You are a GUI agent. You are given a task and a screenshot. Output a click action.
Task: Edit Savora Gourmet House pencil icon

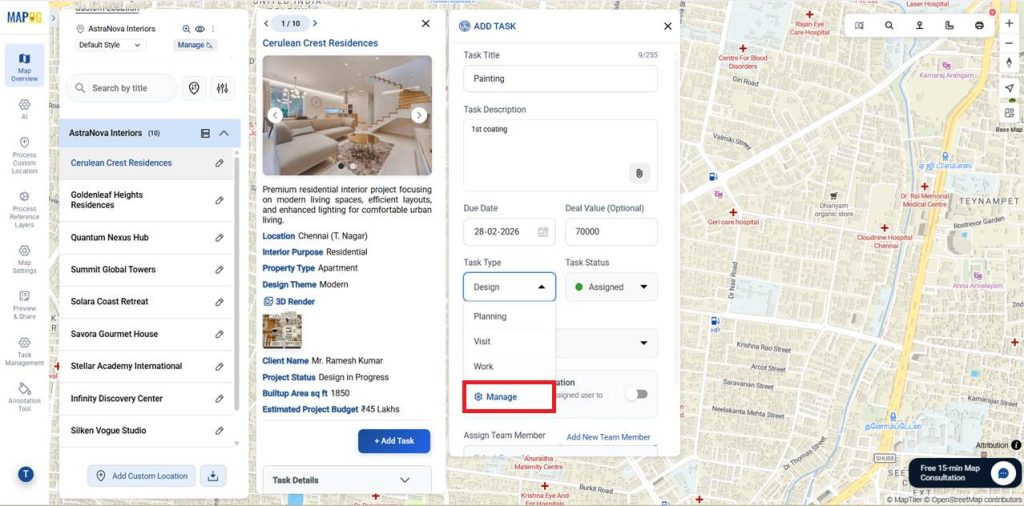point(219,334)
